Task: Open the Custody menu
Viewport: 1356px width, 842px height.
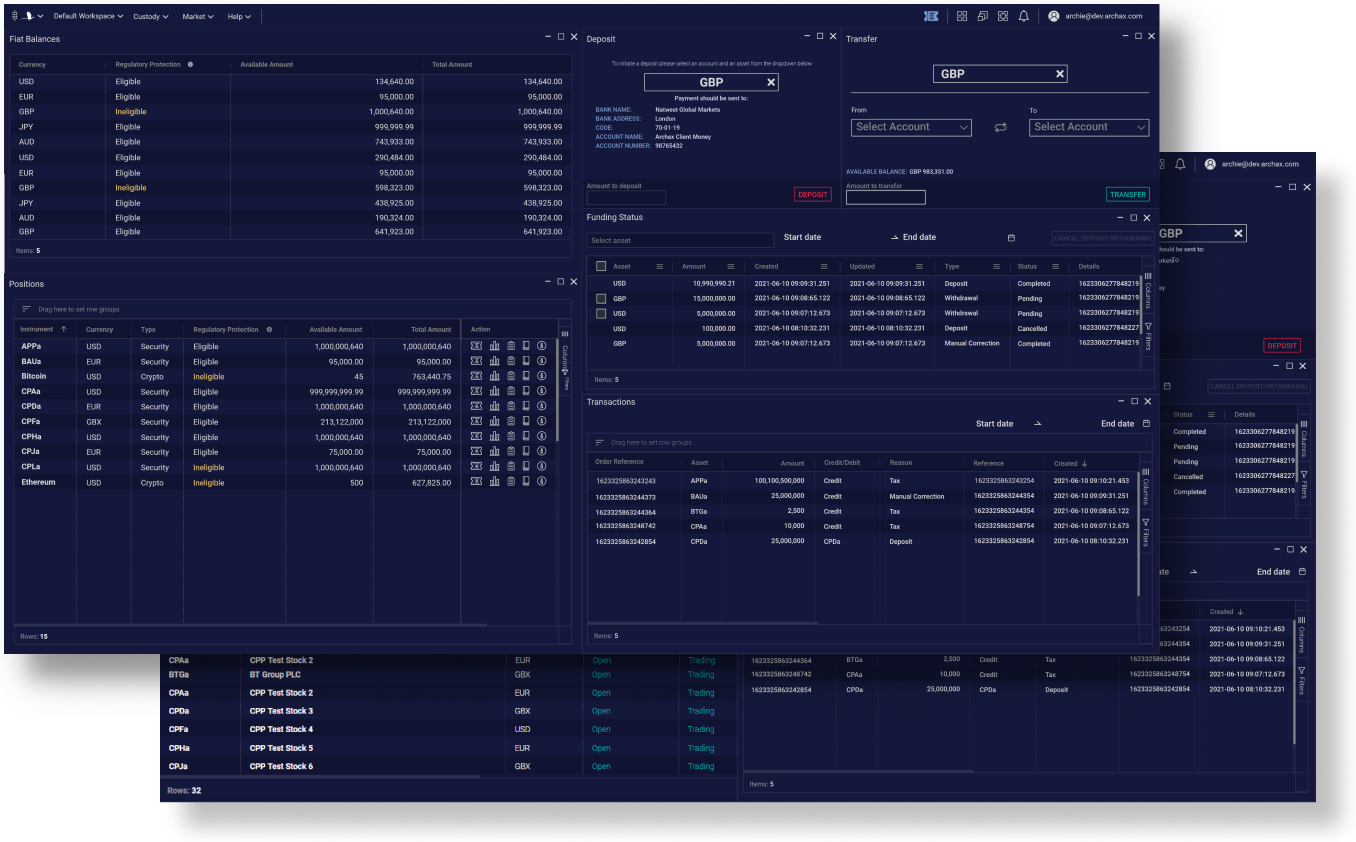Action: [151, 16]
